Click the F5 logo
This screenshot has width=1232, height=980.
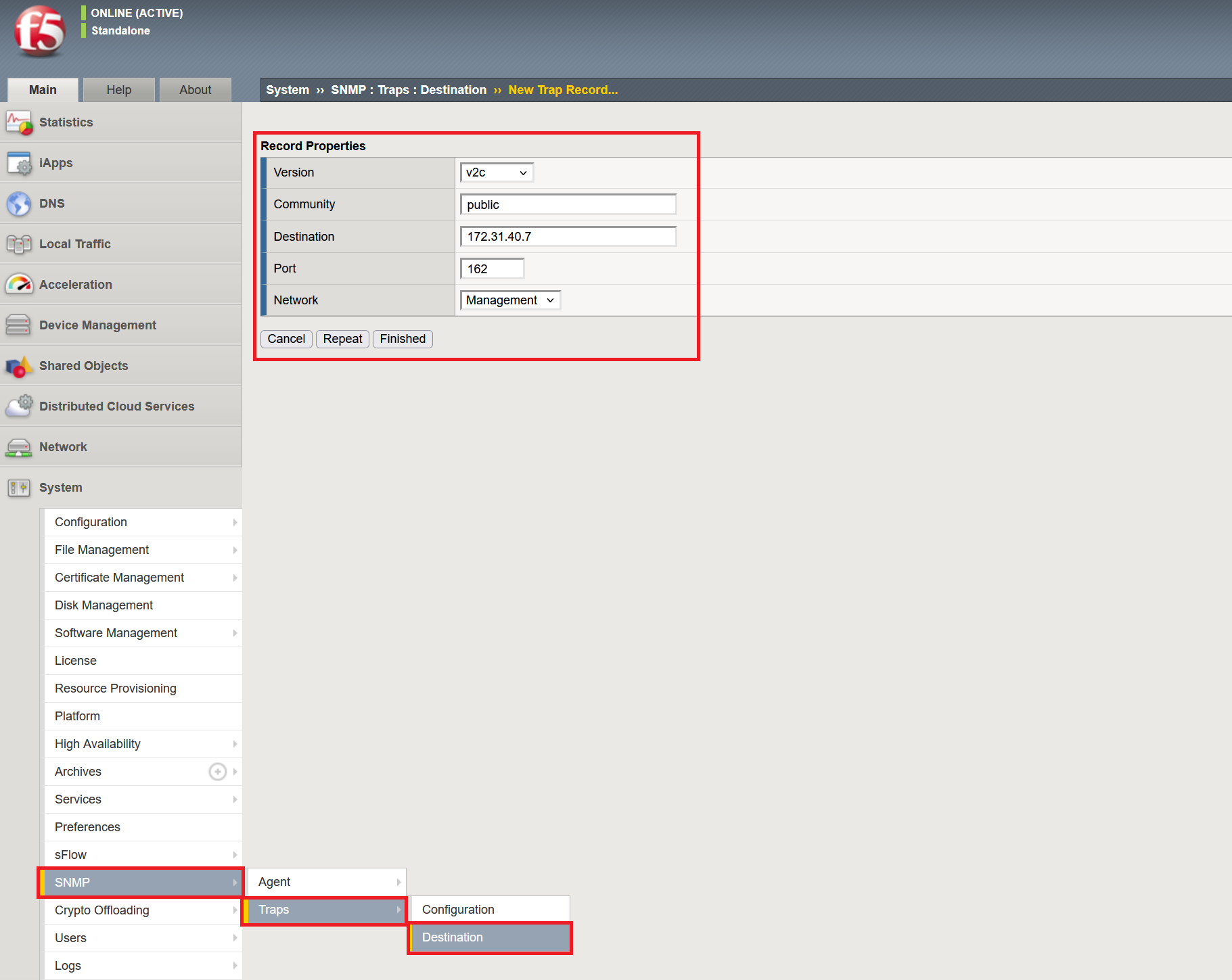tap(39, 32)
